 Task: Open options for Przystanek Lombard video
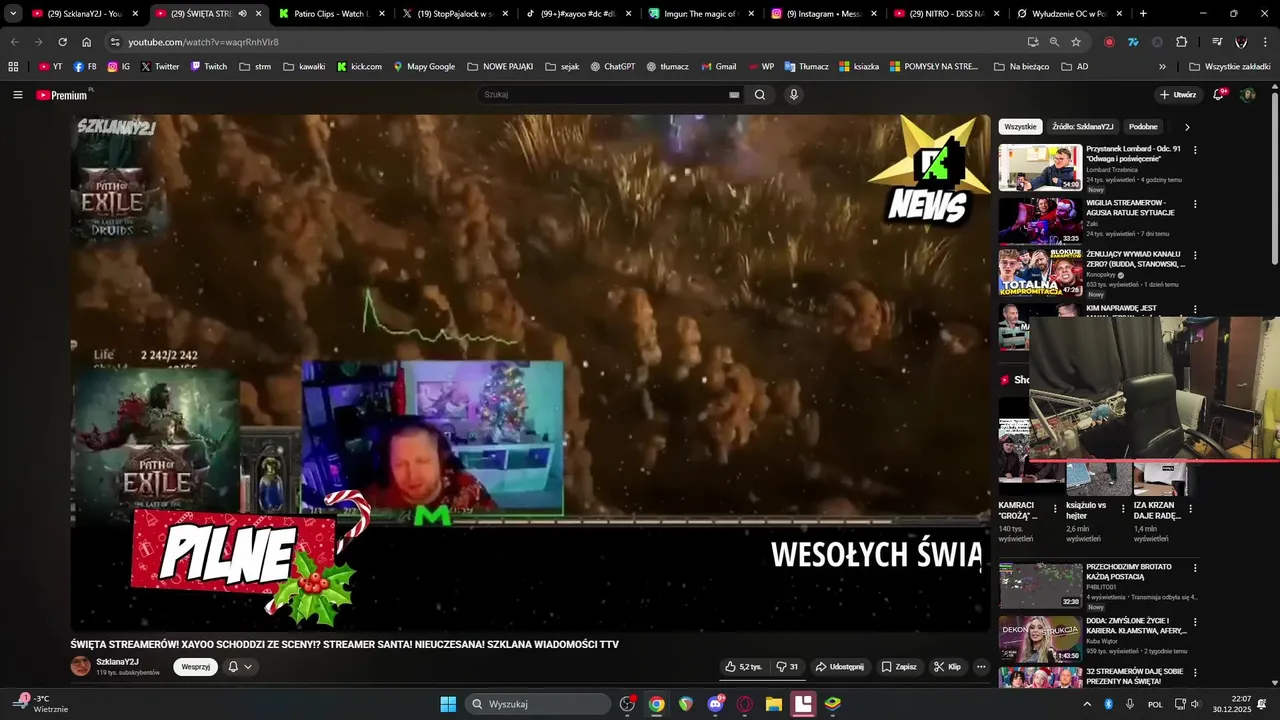pyautogui.click(x=1195, y=150)
